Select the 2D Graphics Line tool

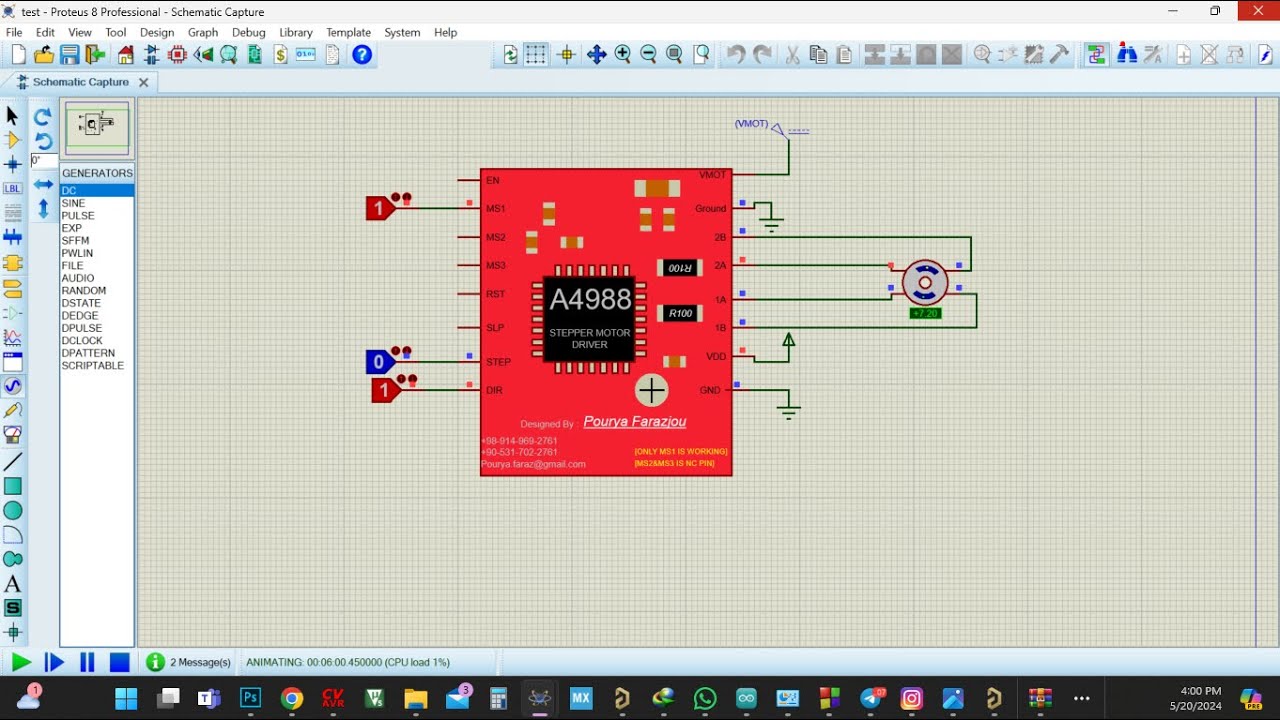pos(13,462)
